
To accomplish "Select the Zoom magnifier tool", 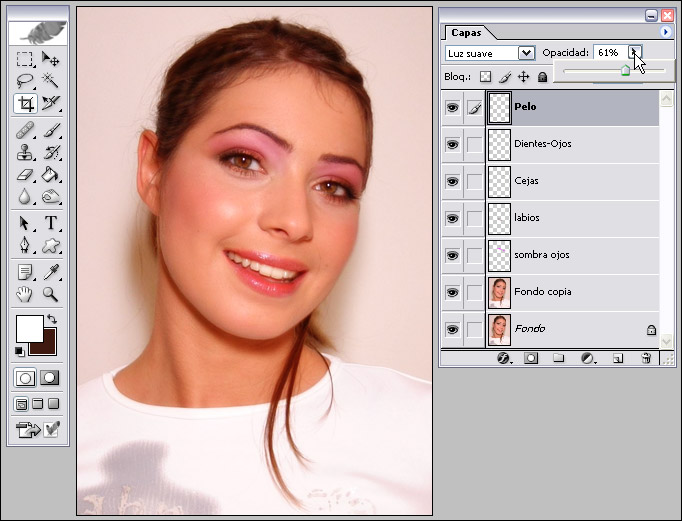I will pos(50,294).
